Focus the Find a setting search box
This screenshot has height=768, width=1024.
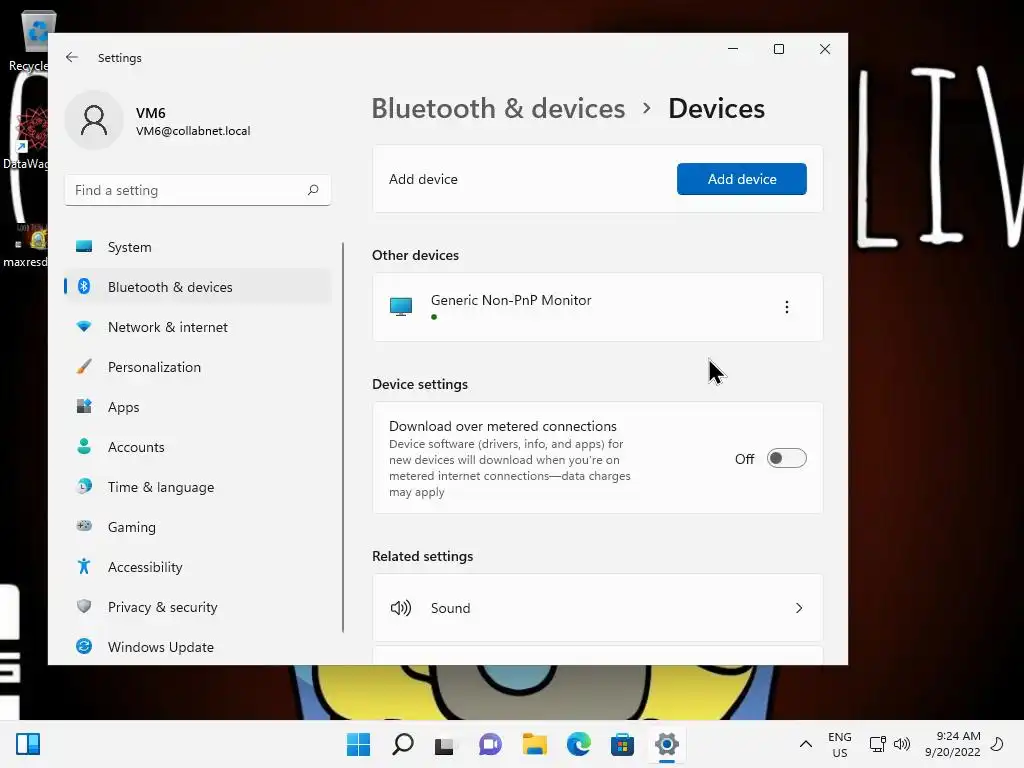pyautogui.click(x=197, y=190)
